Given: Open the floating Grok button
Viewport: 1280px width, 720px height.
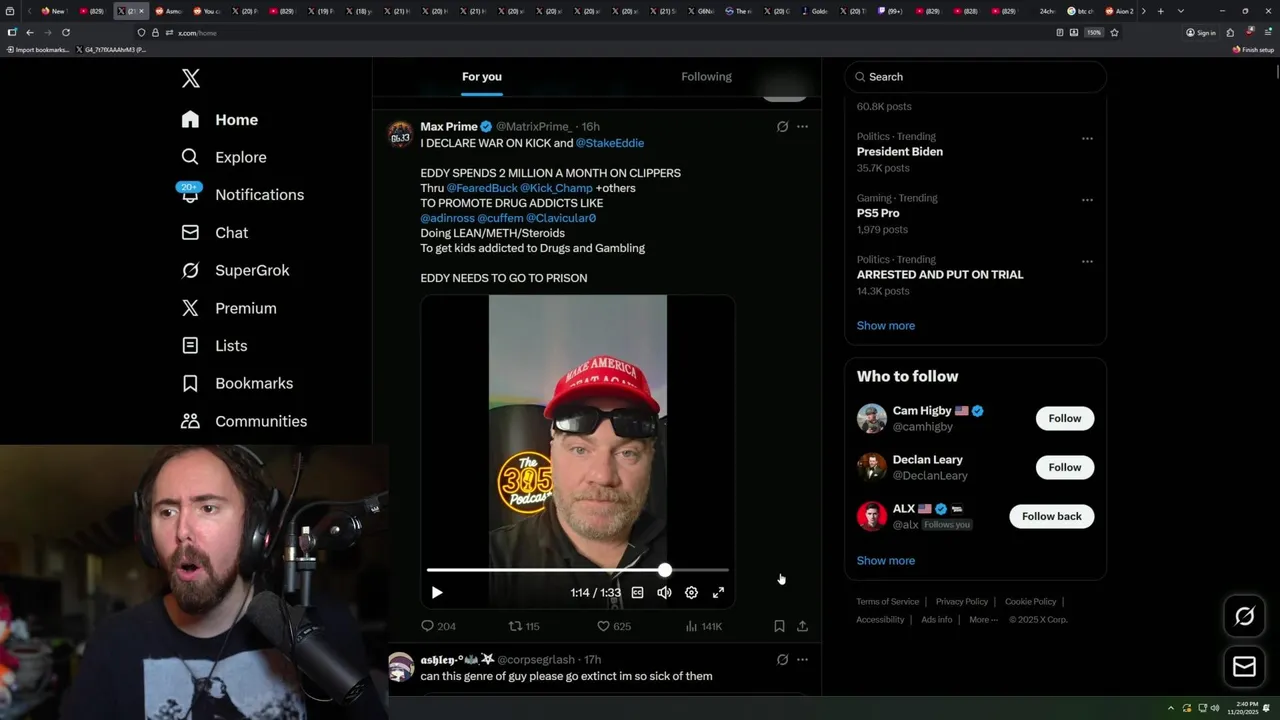Looking at the screenshot, I should (x=1244, y=617).
